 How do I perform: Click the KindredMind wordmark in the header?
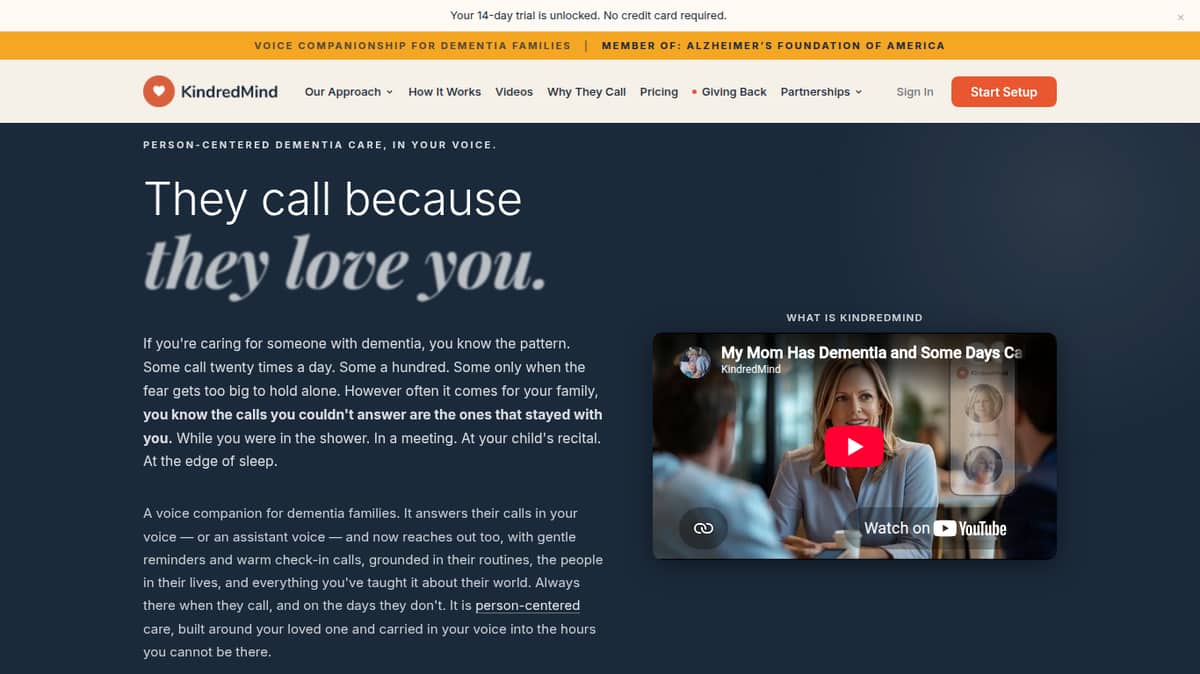point(229,92)
